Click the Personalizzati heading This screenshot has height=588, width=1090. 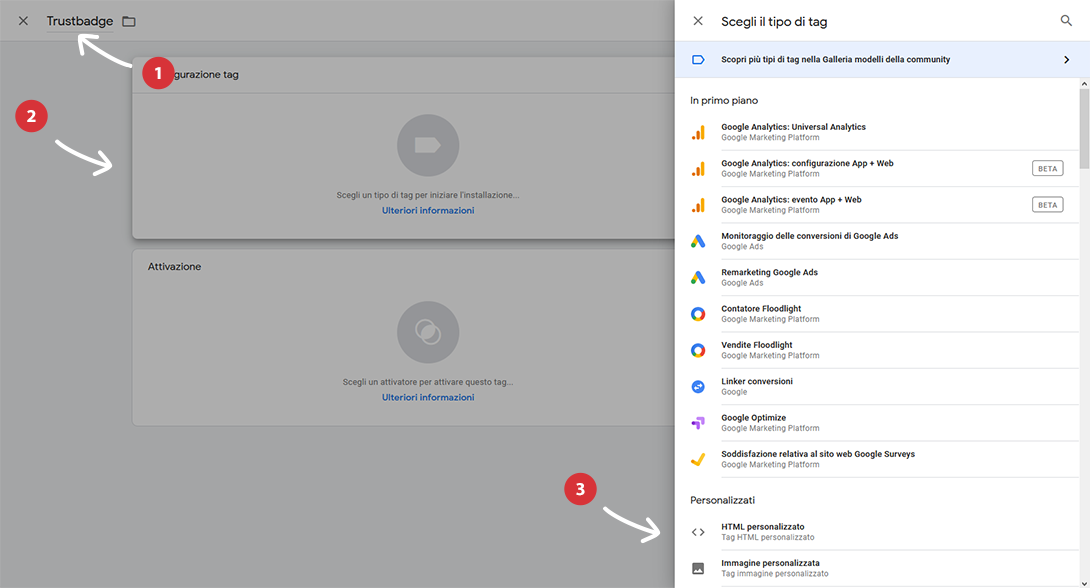pos(722,500)
